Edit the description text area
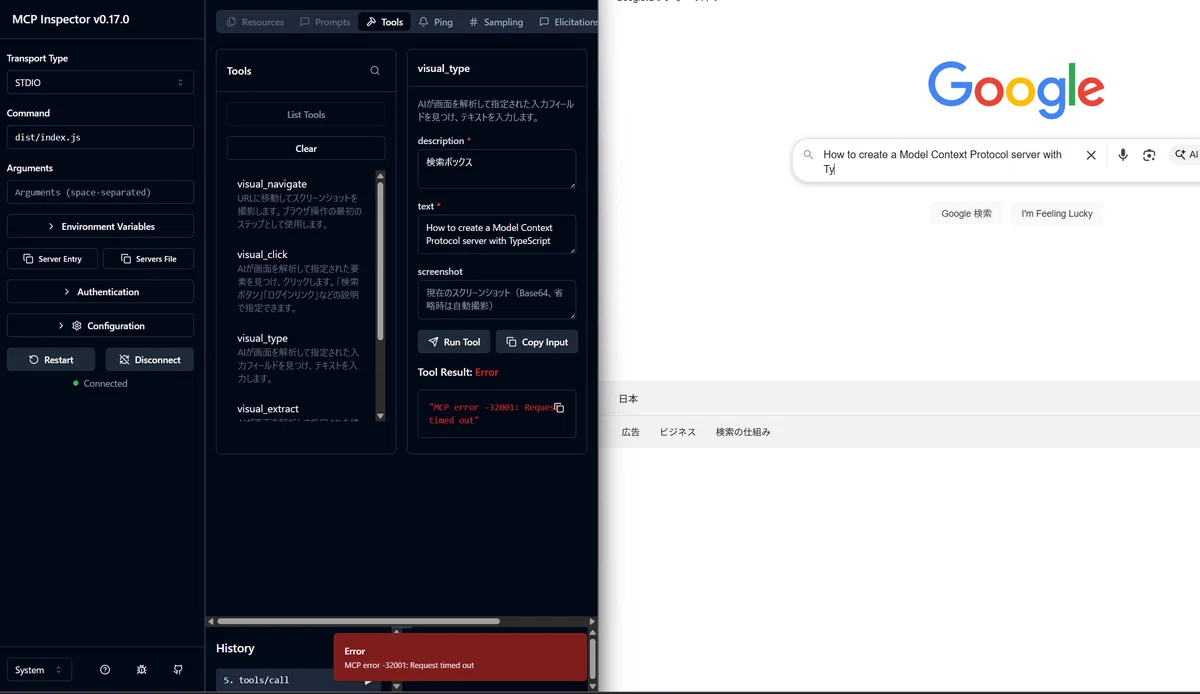1200x694 pixels. coord(497,169)
